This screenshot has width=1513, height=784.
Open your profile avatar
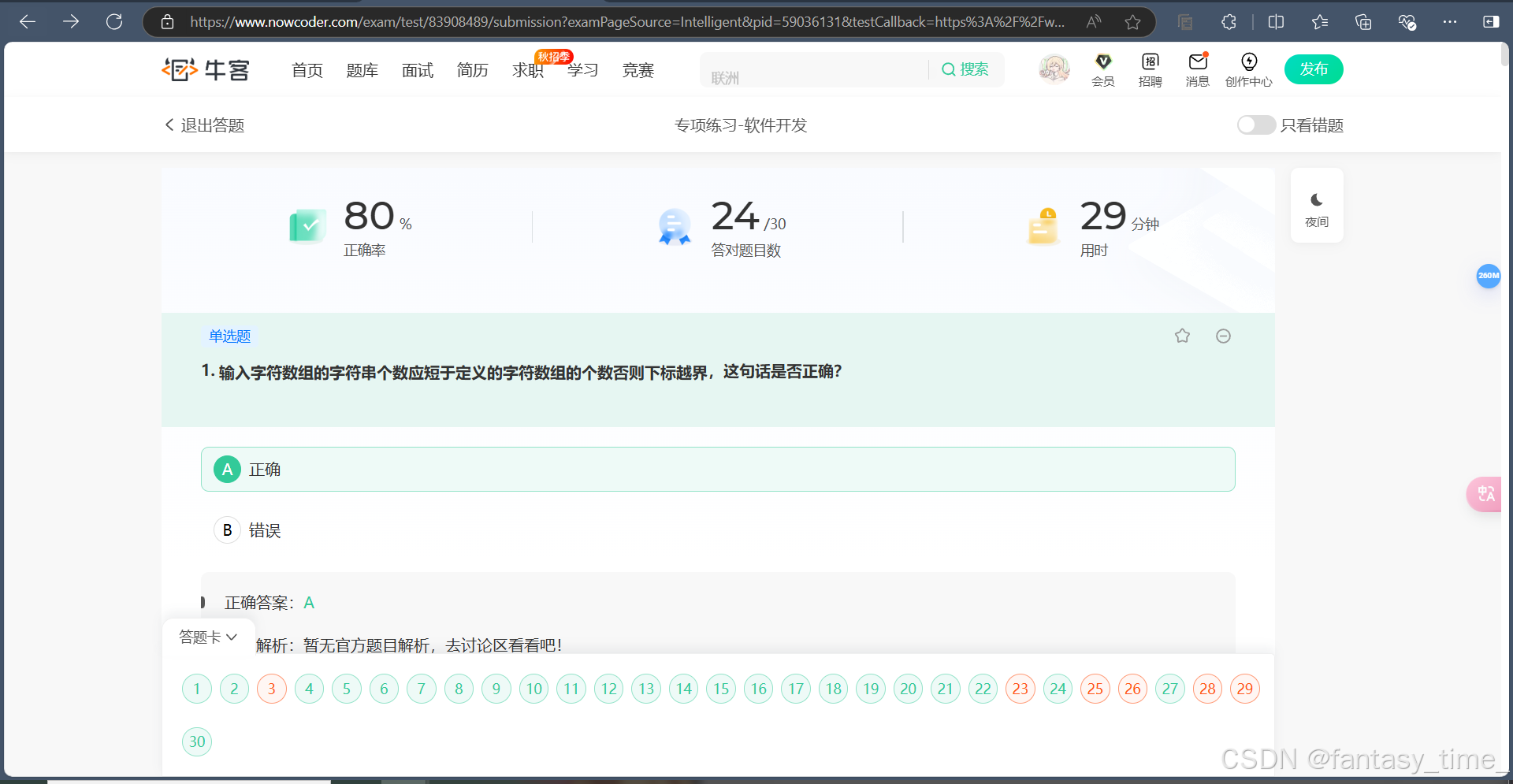[1054, 69]
